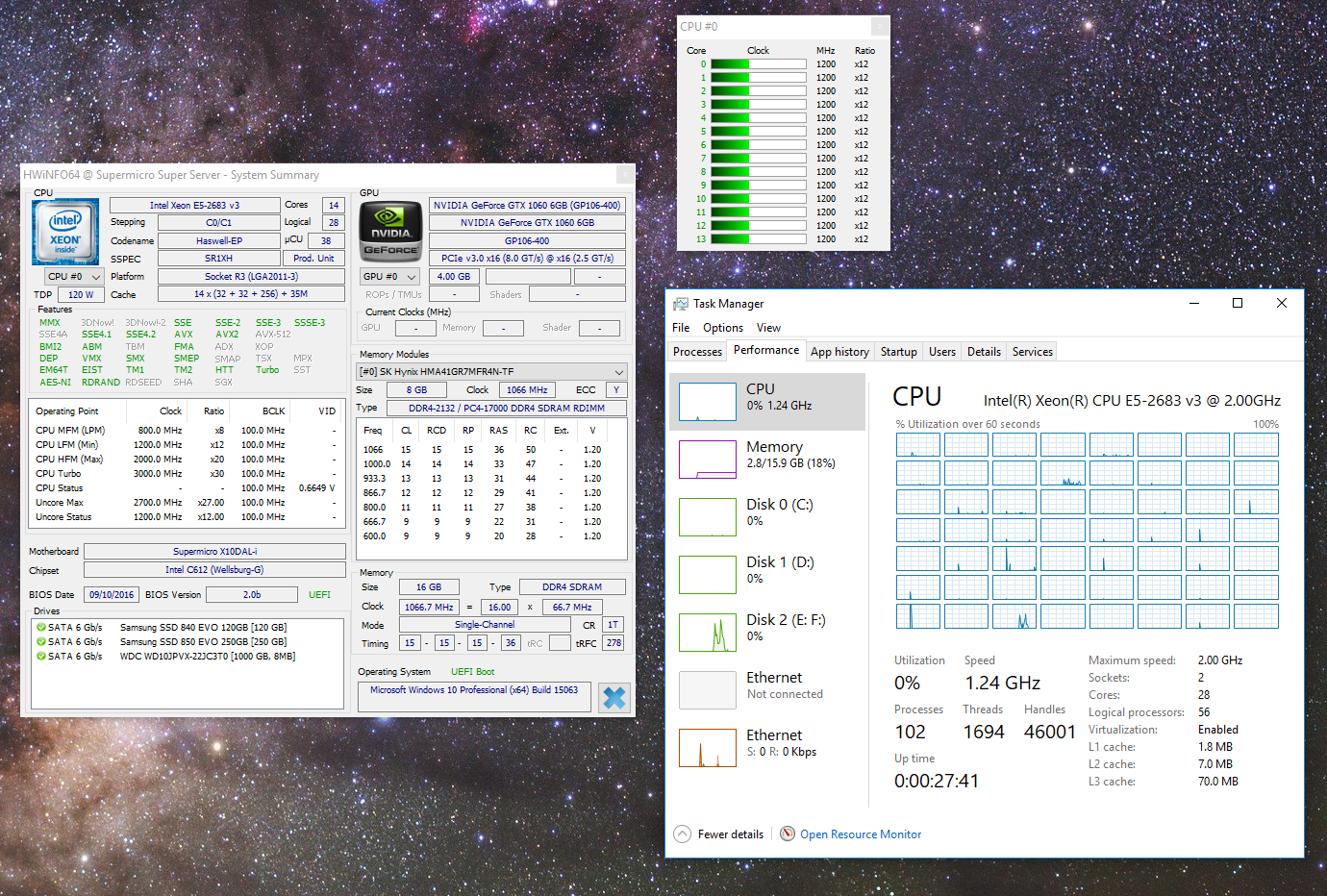This screenshot has height=896, width=1327.
Task: Open the GPU #0 selector dropdown in HWiNFO
Action: tap(389, 277)
